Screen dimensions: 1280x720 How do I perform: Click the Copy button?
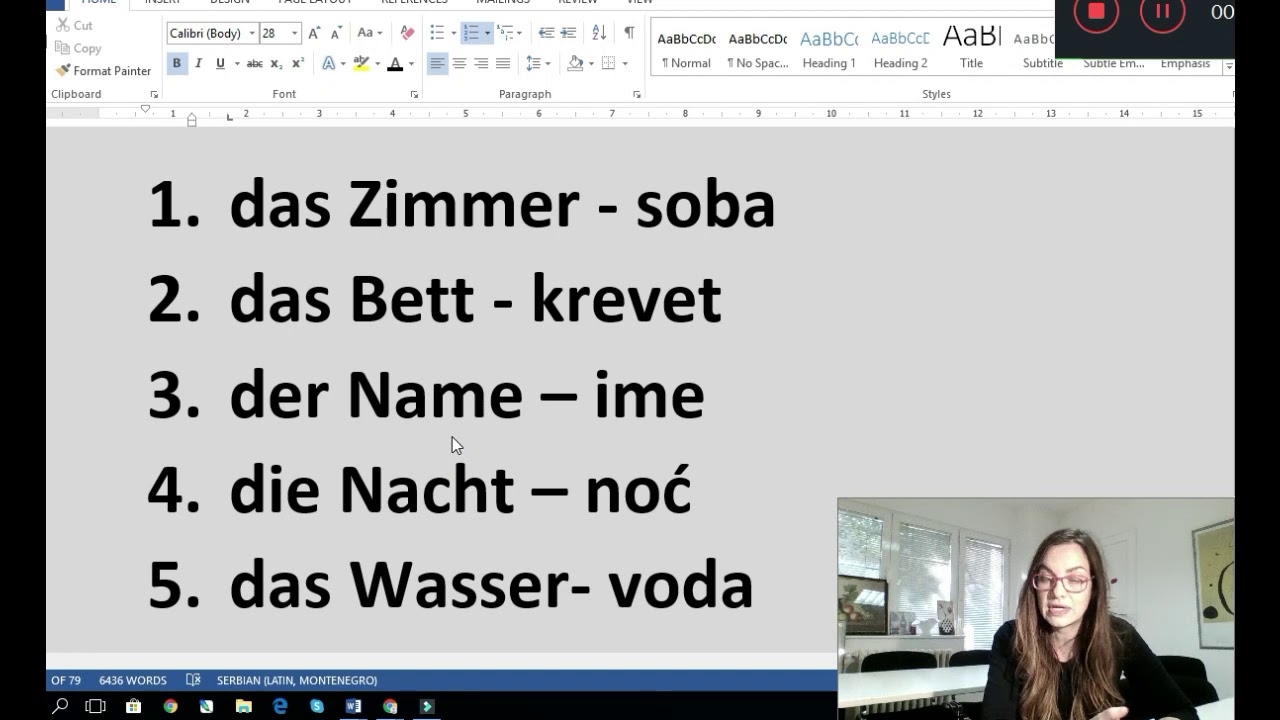(78, 48)
